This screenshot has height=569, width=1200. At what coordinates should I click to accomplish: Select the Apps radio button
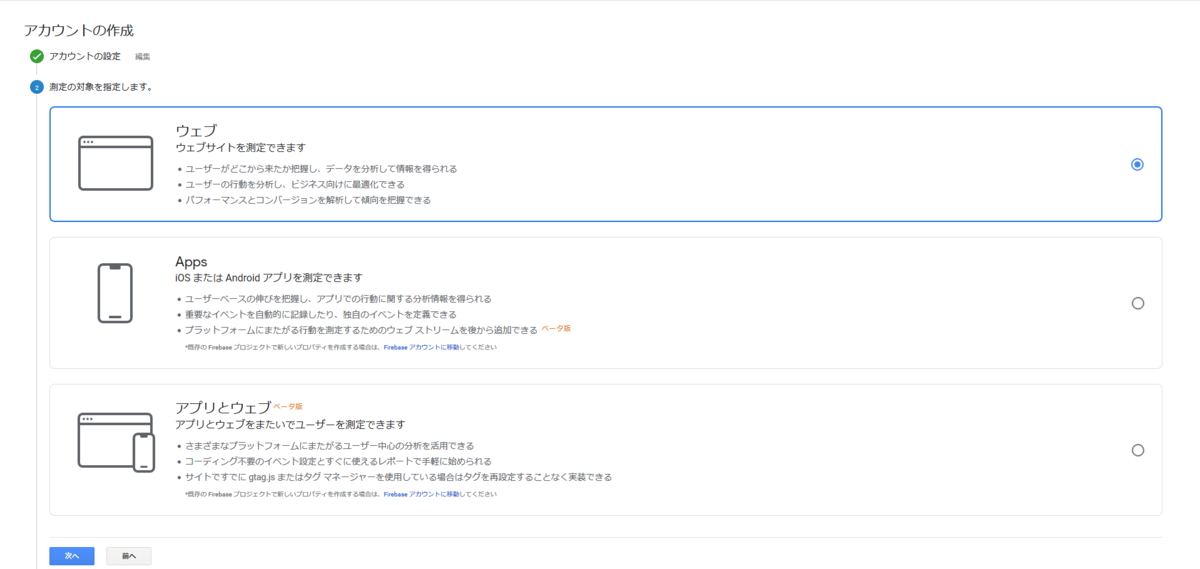(x=1137, y=303)
